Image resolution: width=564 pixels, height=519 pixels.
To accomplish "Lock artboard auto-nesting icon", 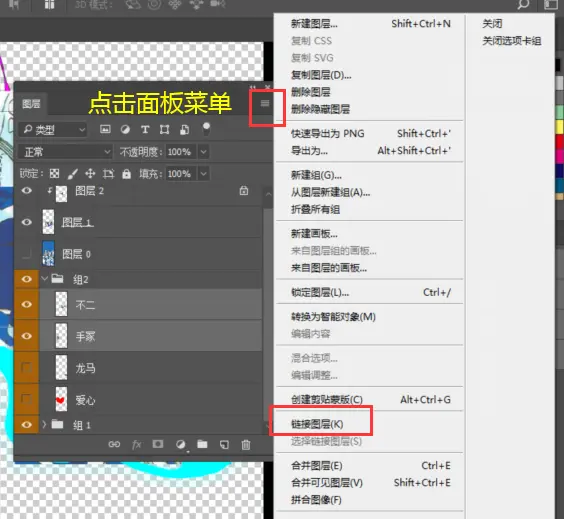I will pos(108,174).
